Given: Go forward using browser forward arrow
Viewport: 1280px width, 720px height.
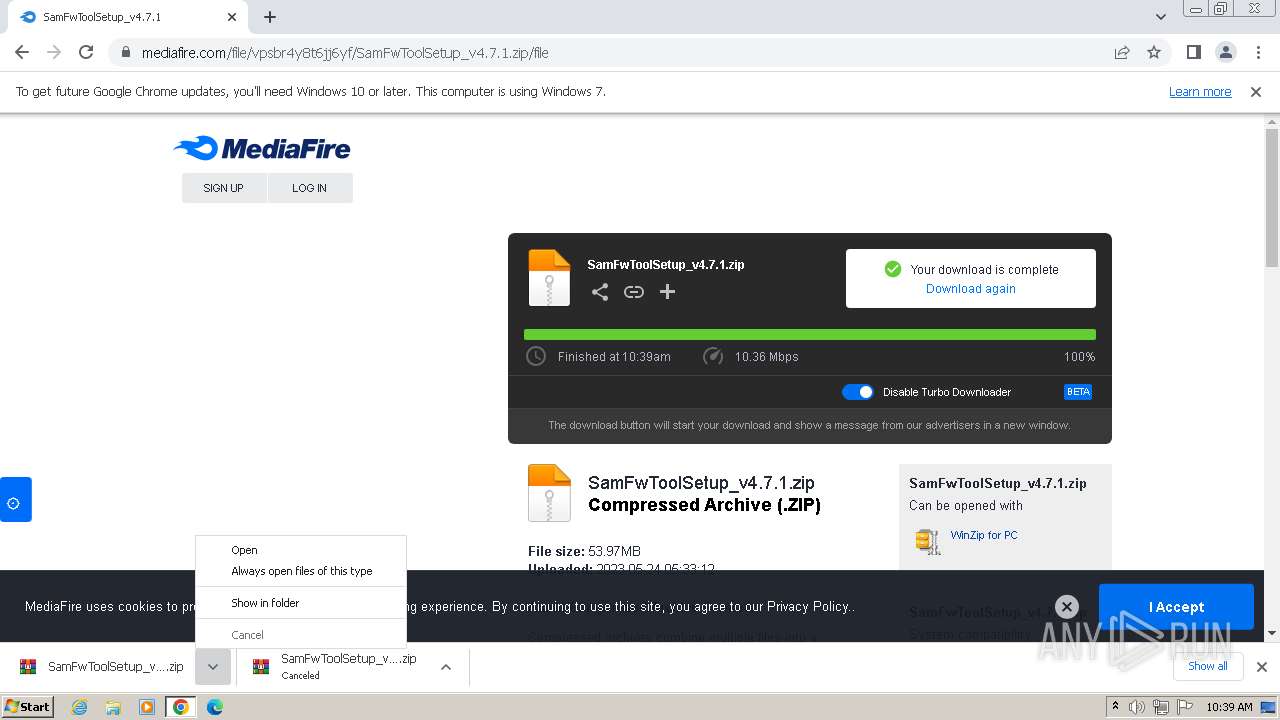Looking at the screenshot, I should click(54, 53).
